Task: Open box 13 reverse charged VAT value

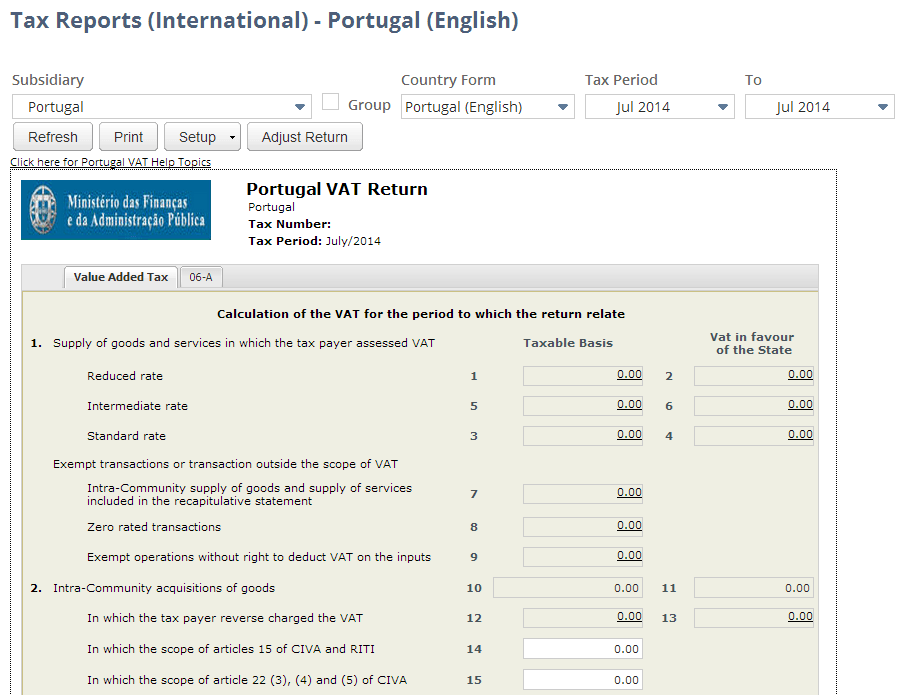Action: (800, 616)
